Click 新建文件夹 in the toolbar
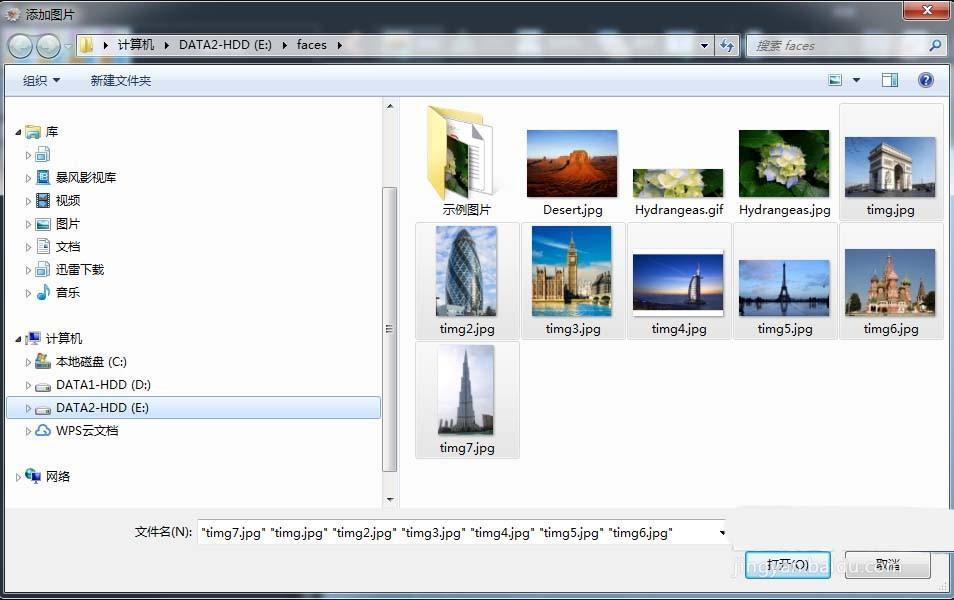Screen dimensions: 954x600 [120, 80]
